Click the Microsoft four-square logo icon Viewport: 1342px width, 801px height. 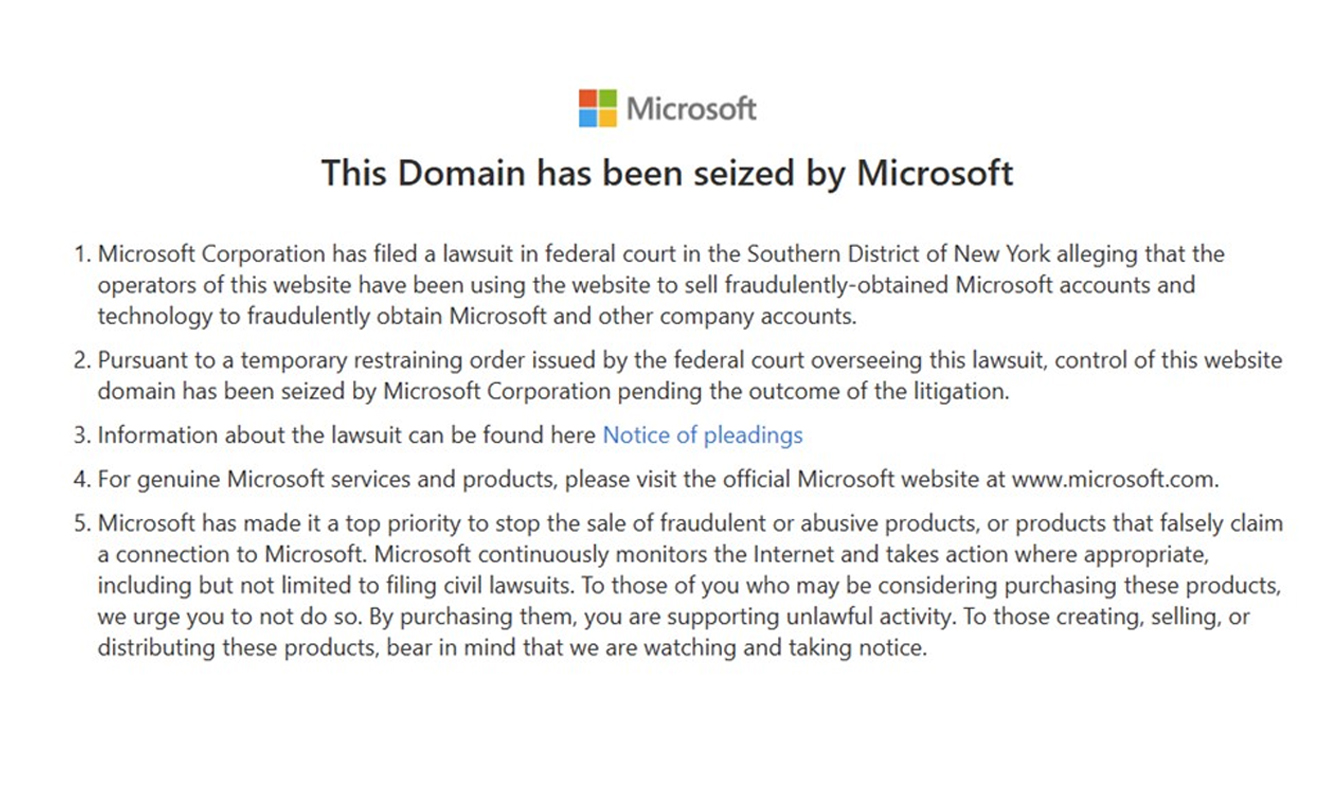(598, 108)
